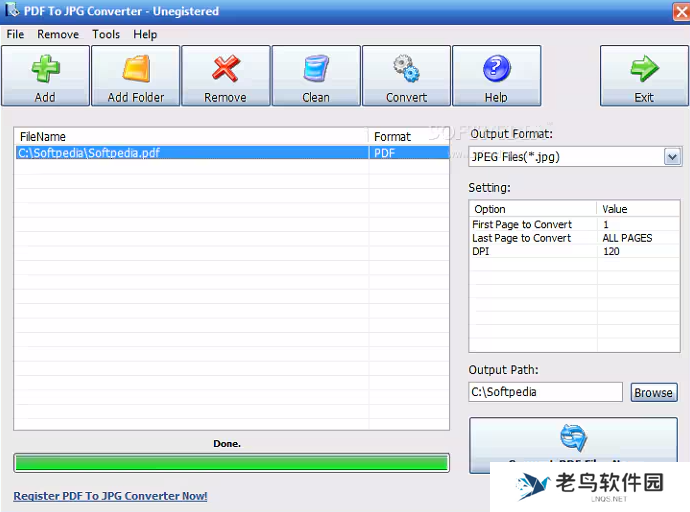Click the Convert gears icon
The width and height of the screenshot is (690, 512).
pyautogui.click(x=406, y=70)
